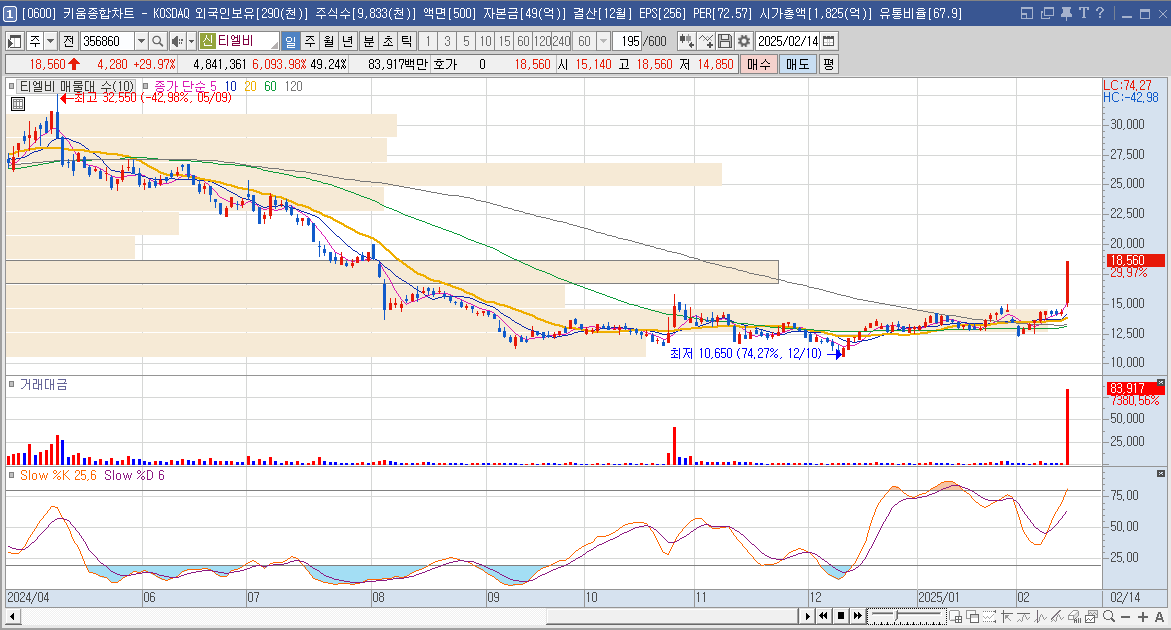Click the date field 2025/02/14
The image size is (1171, 630).
coord(788,41)
